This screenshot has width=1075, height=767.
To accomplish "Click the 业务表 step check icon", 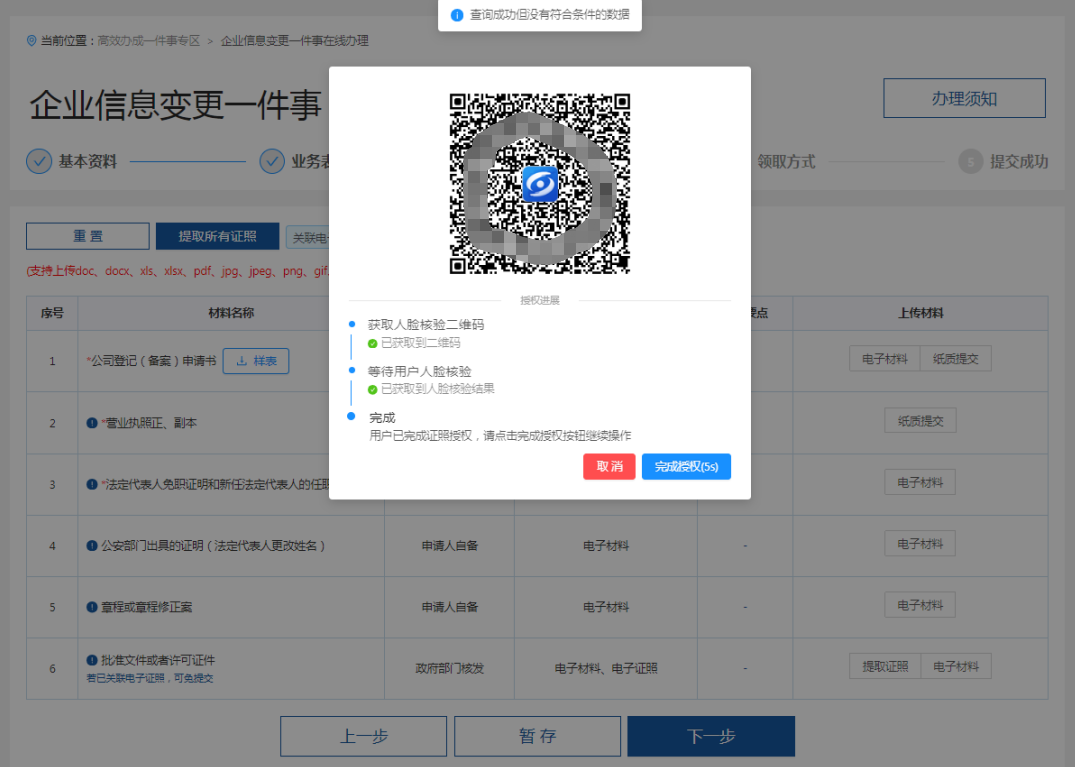I will click(272, 161).
